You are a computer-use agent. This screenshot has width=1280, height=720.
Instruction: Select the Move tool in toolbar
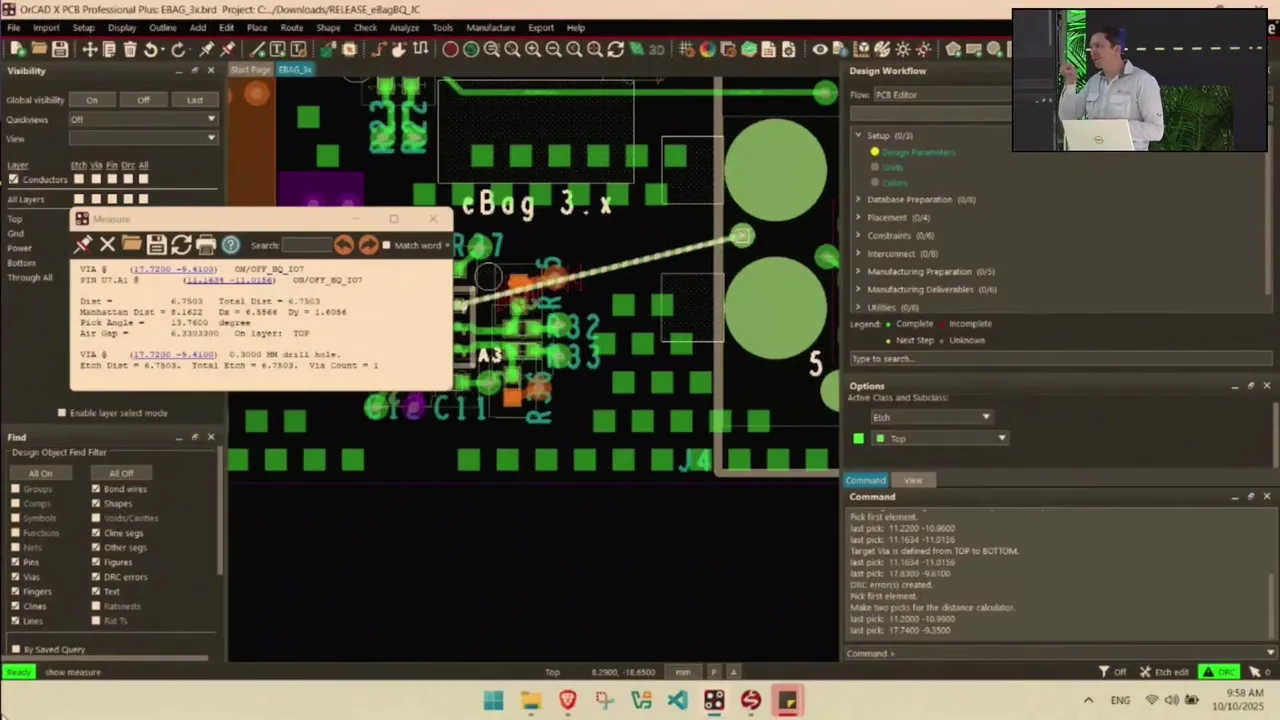(89, 49)
